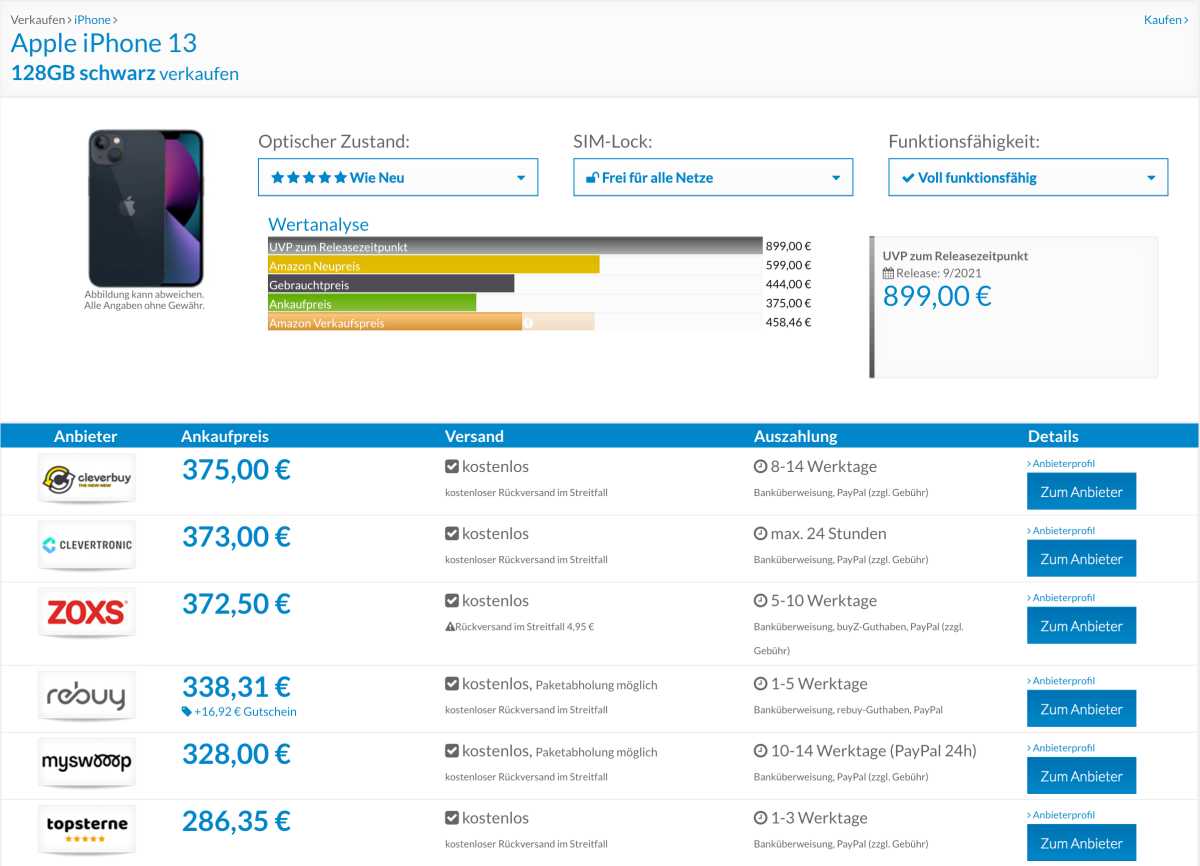1200x866 pixels.
Task: Open the Funktionsfähigkeit dropdown
Action: [1028, 177]
